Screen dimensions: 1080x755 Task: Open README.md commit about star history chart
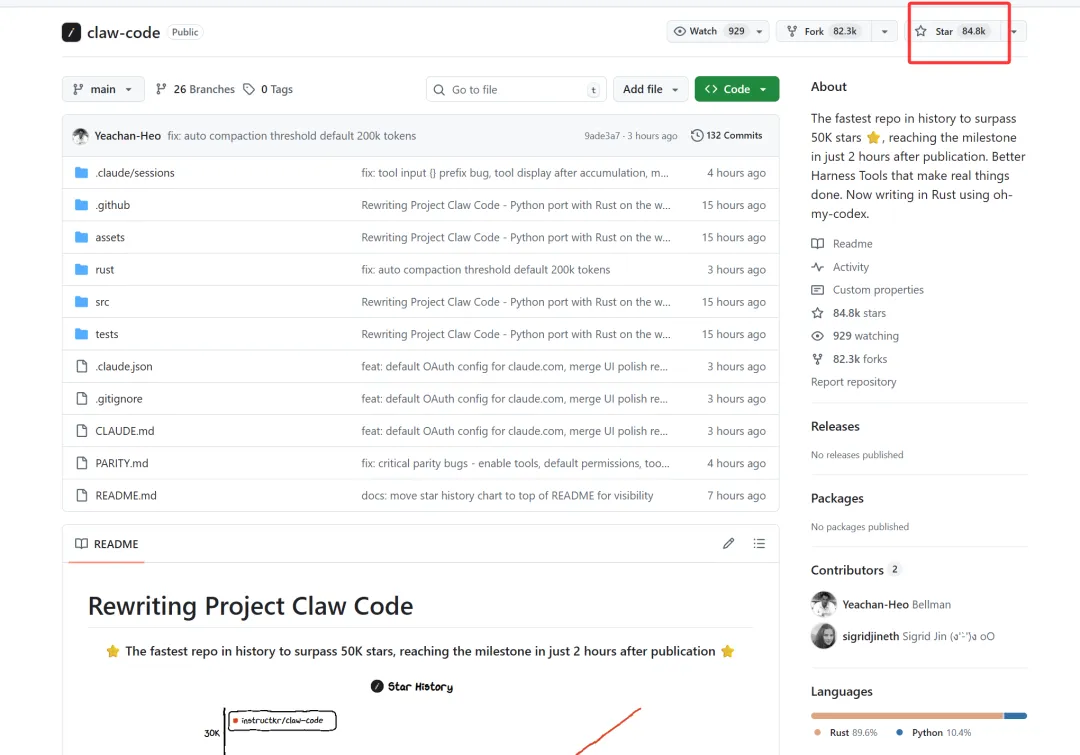click(507, 495)
